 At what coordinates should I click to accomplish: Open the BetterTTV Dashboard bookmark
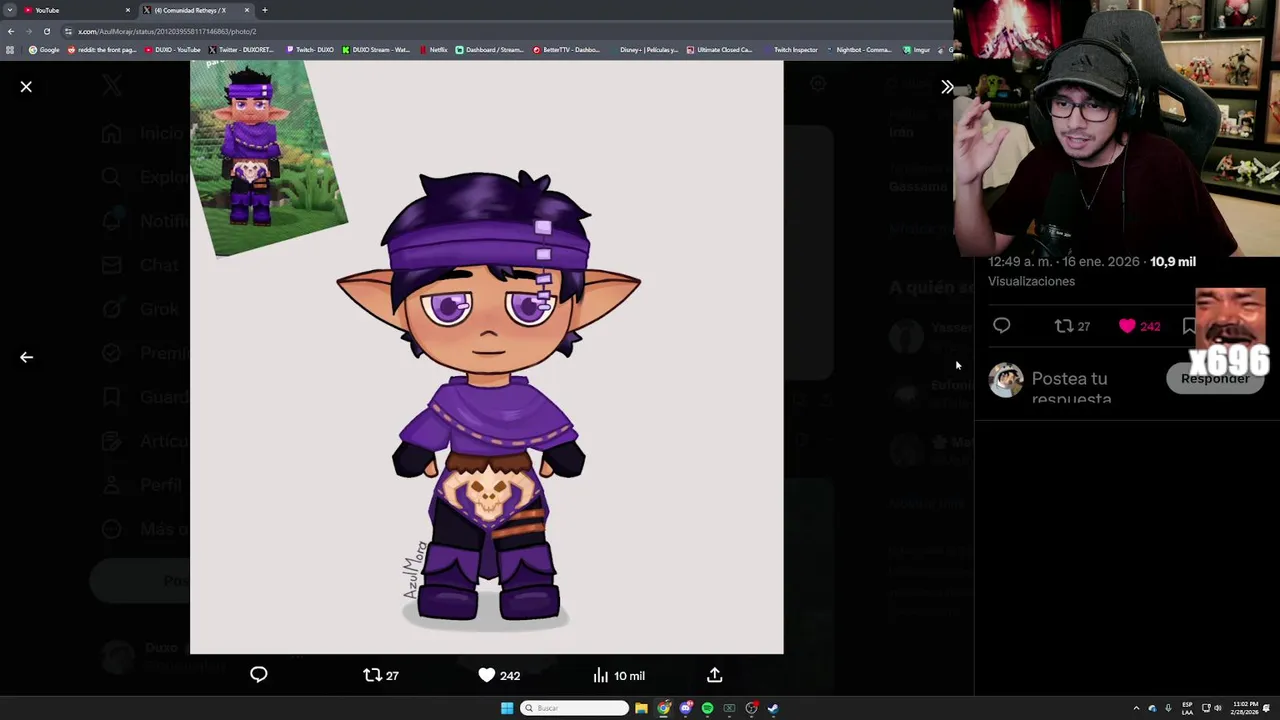point(566,50)
